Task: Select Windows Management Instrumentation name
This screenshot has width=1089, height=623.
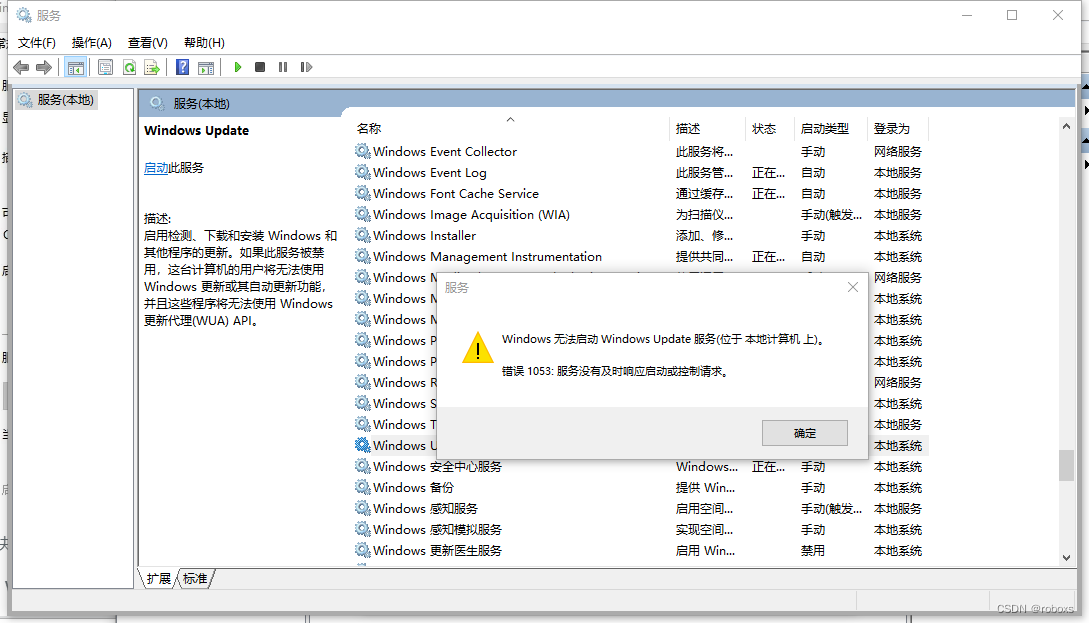Action: click(x=487, y=256)
